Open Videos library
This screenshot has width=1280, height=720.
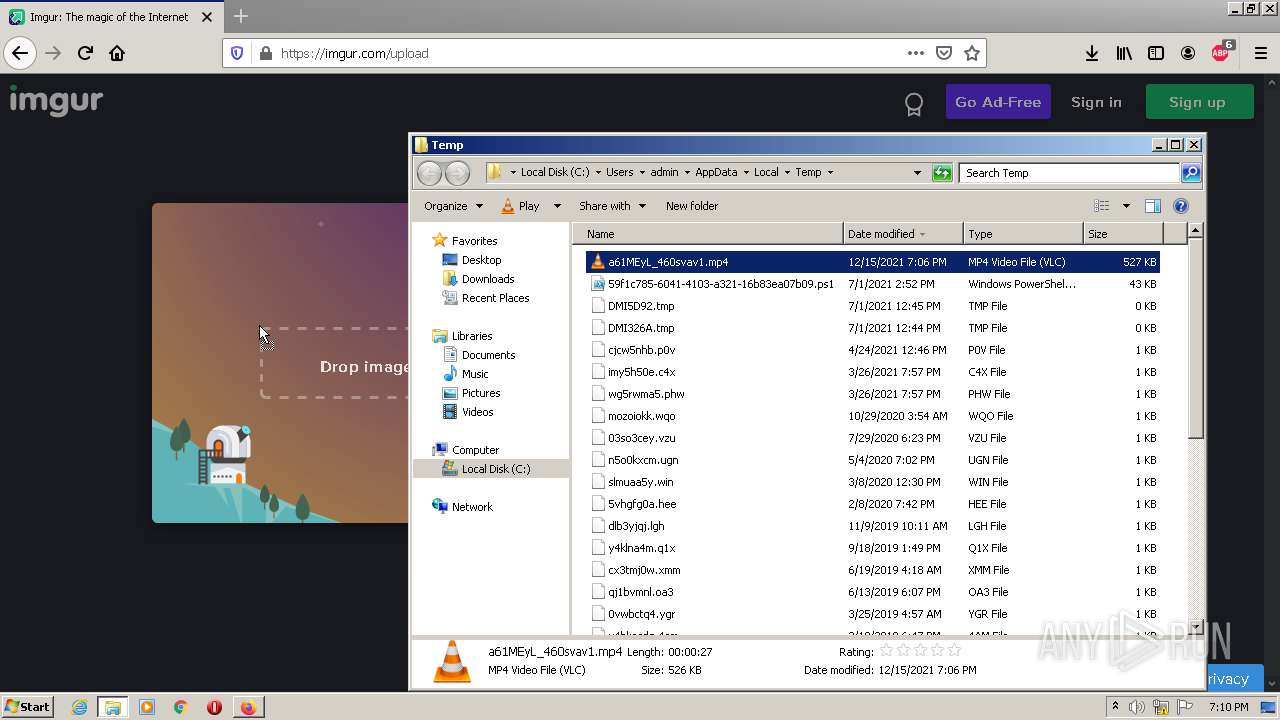tap(477, 412)
